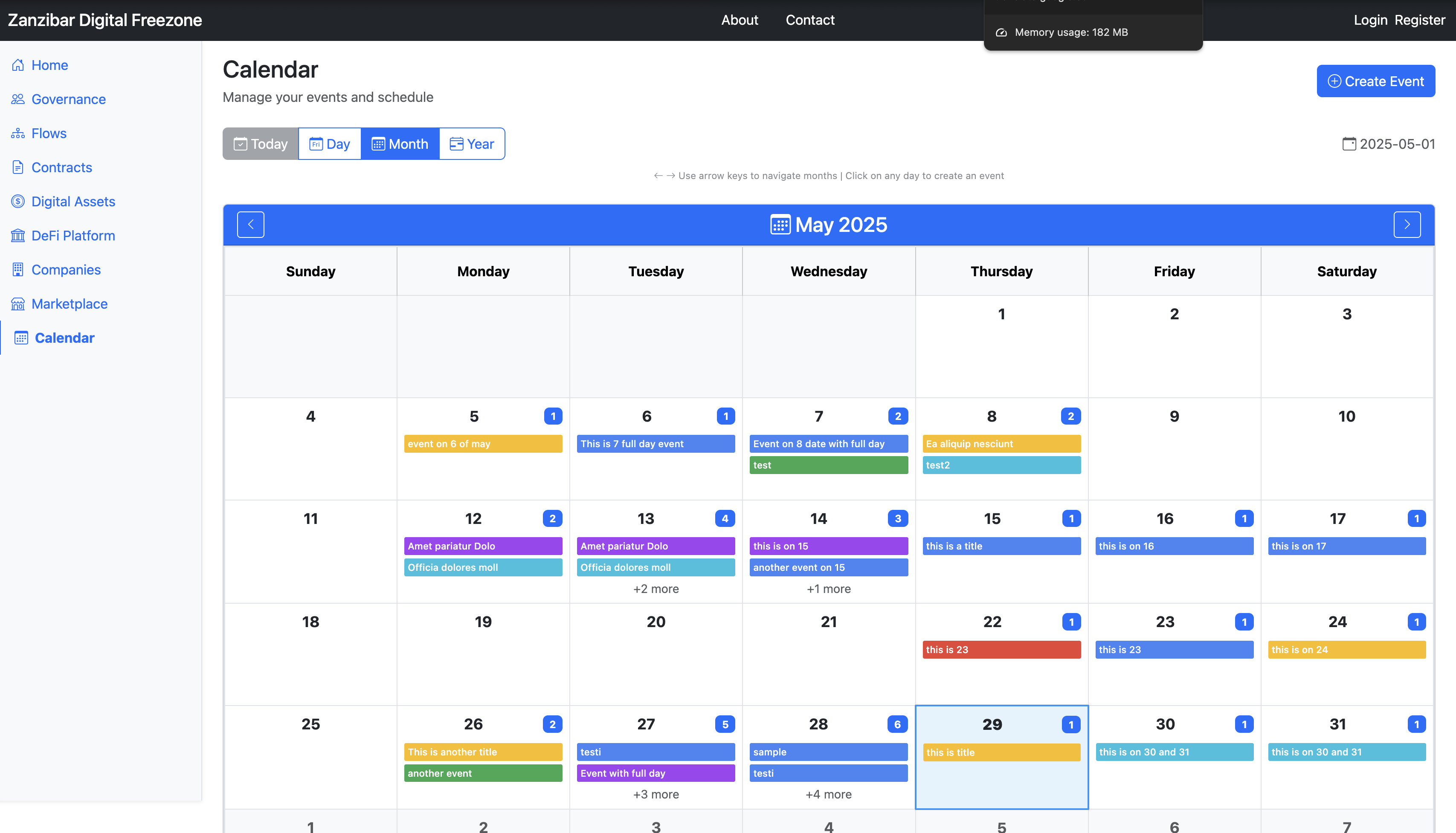1456x833 pixels.
Task: Open the 'this is title' event on May 29
Action: coord(1001,753)
